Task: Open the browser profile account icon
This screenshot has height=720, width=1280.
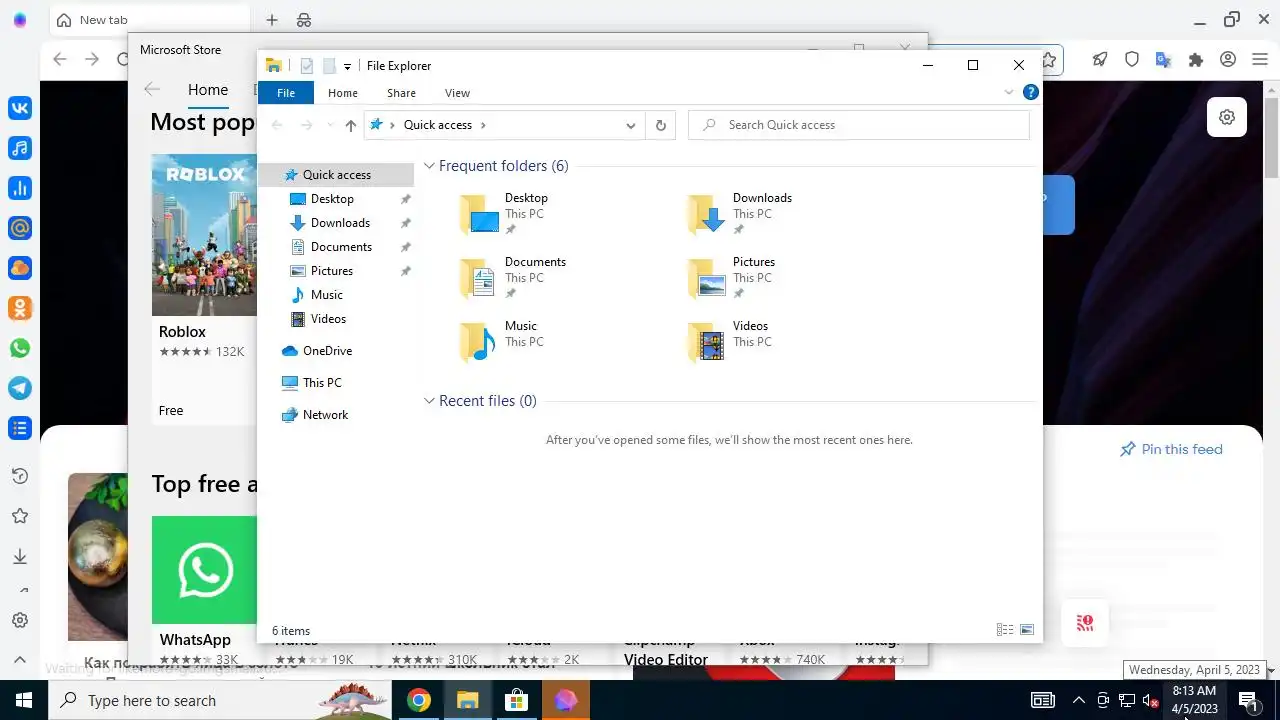Action: tap(1228, 59)
